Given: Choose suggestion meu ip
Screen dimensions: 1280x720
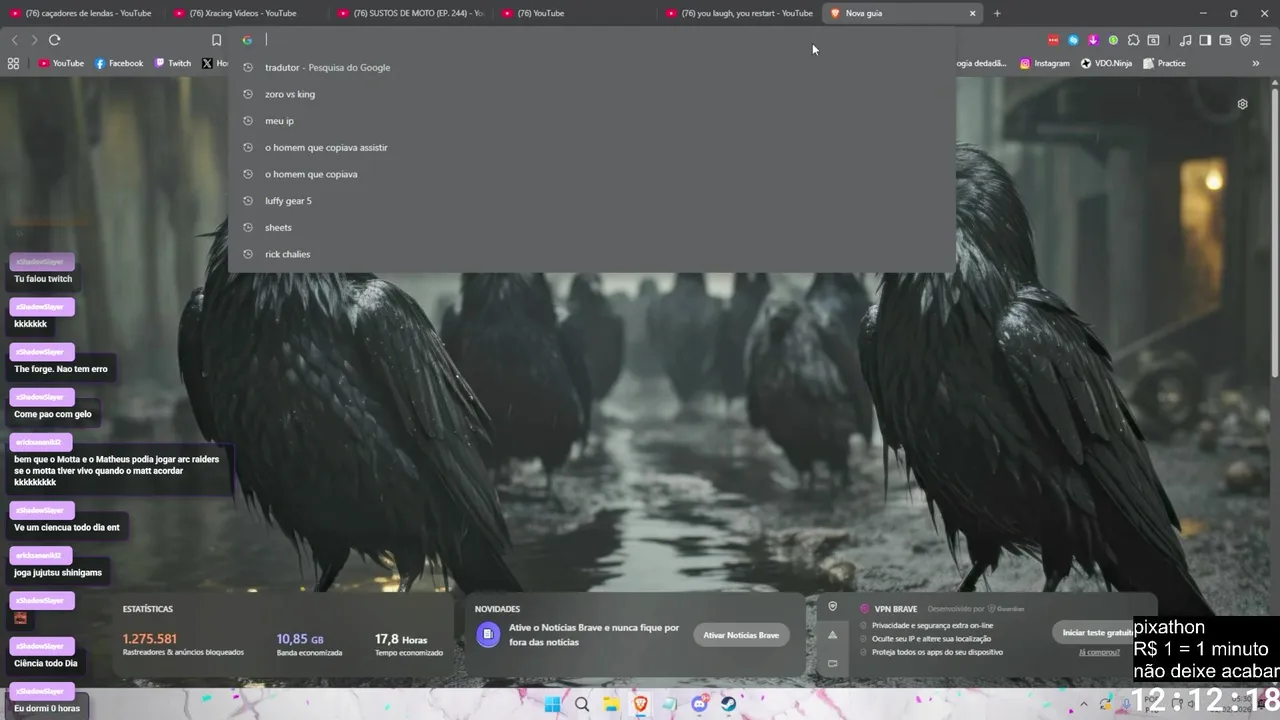Looking at the screenshot, I should 592,121.
